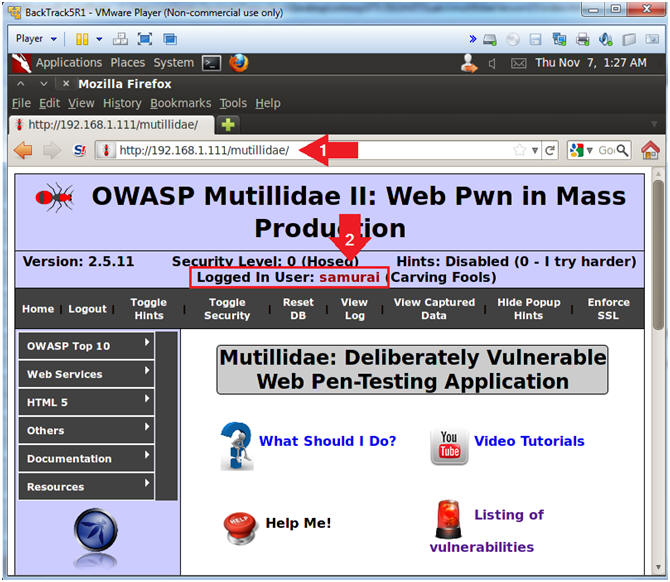The height and width of the screenshot is (582, 670).
Task: Click the Home link in Mutillidae
Action: tap(38, 309)
